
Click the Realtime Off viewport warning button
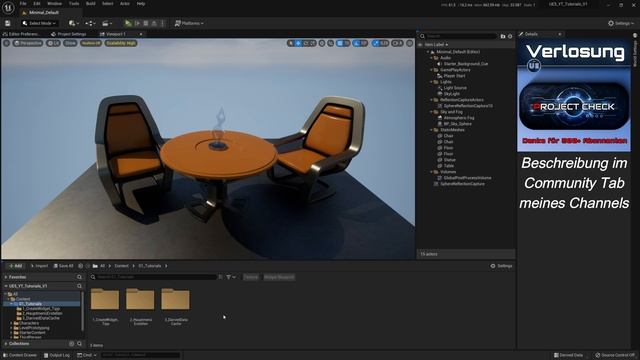click(x=91, y=43)
